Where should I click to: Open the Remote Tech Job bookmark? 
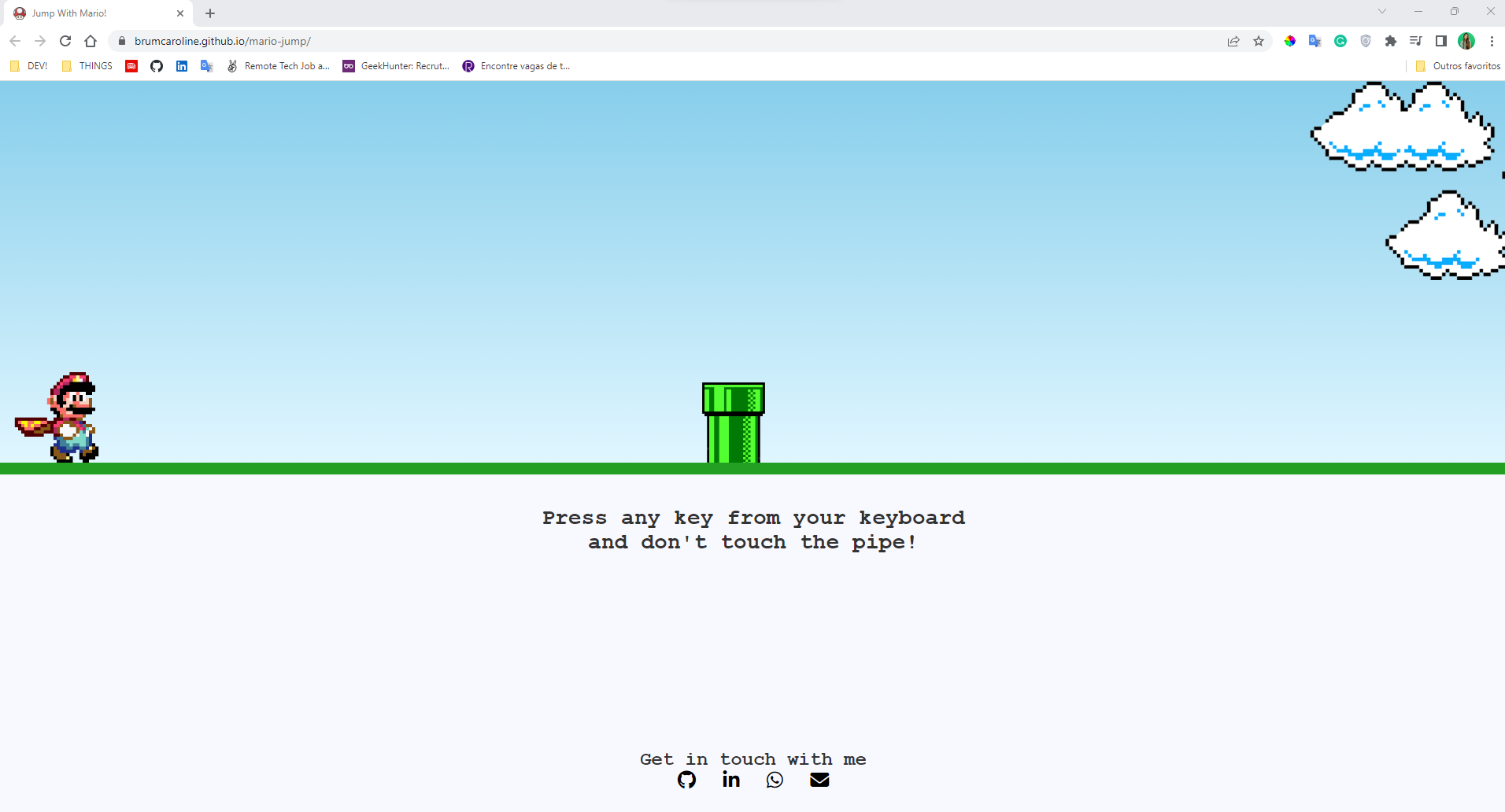click(x=279, y=66)
